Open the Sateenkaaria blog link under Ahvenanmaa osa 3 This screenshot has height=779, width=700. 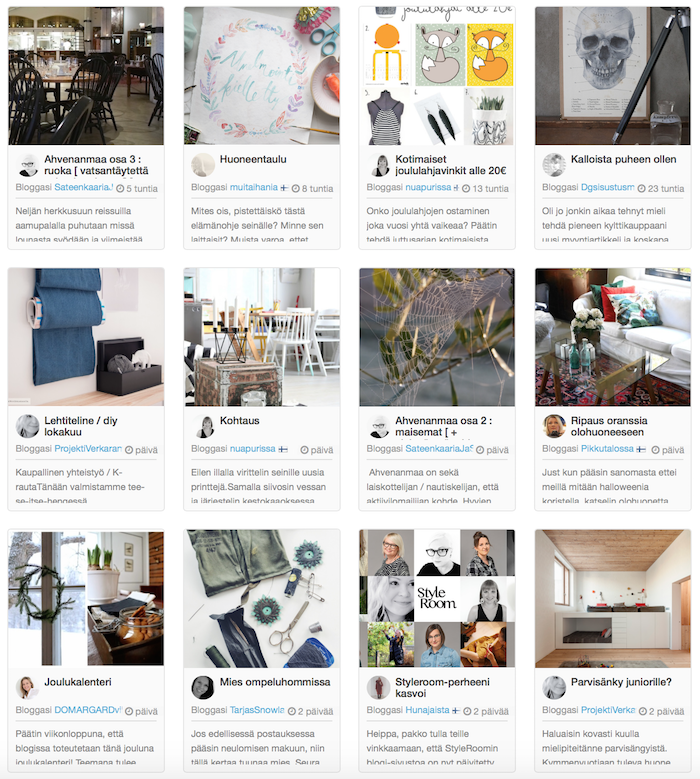(83, 187)
